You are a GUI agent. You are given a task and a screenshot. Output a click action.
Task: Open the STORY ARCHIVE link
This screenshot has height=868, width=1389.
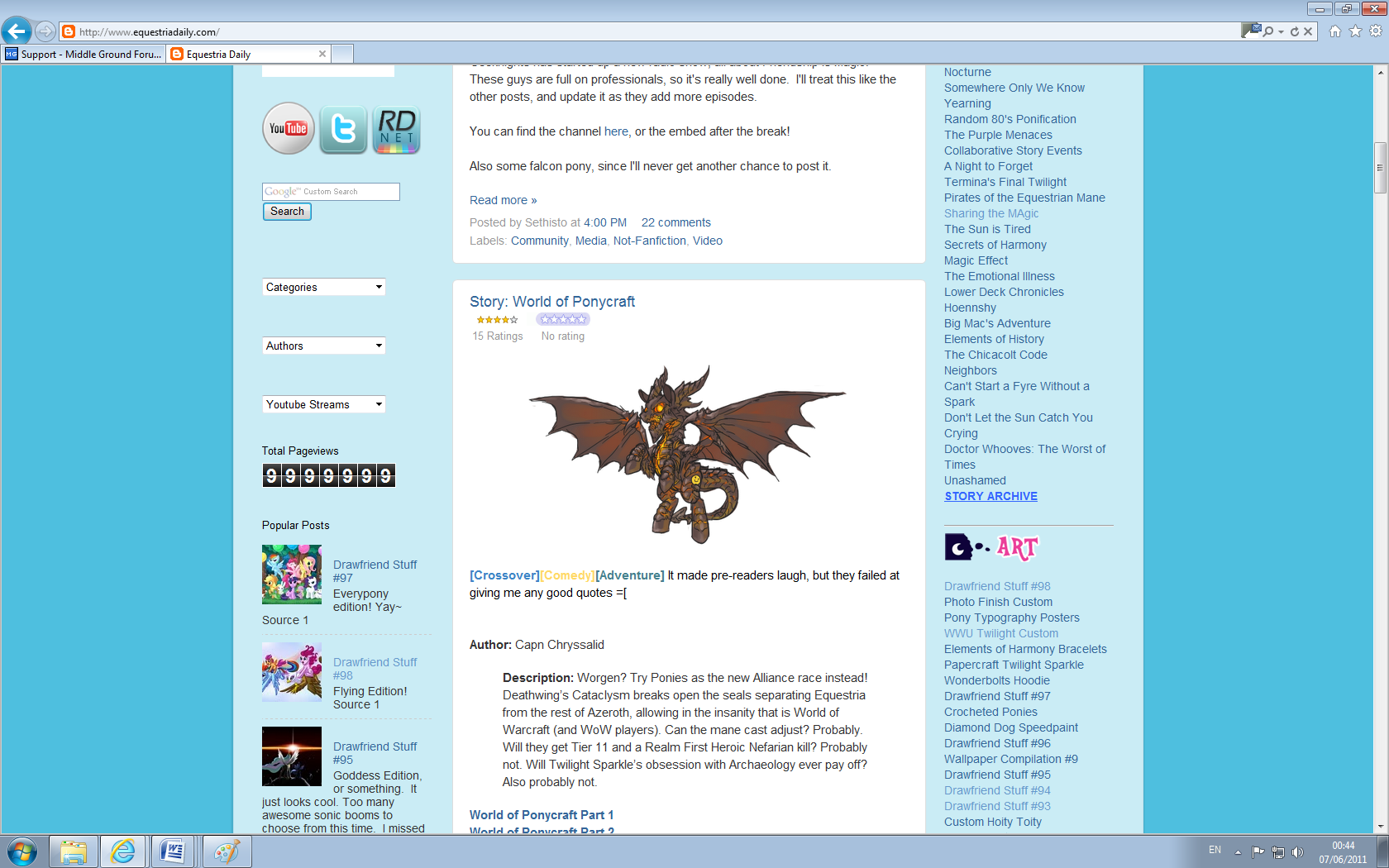click(990, 496)
